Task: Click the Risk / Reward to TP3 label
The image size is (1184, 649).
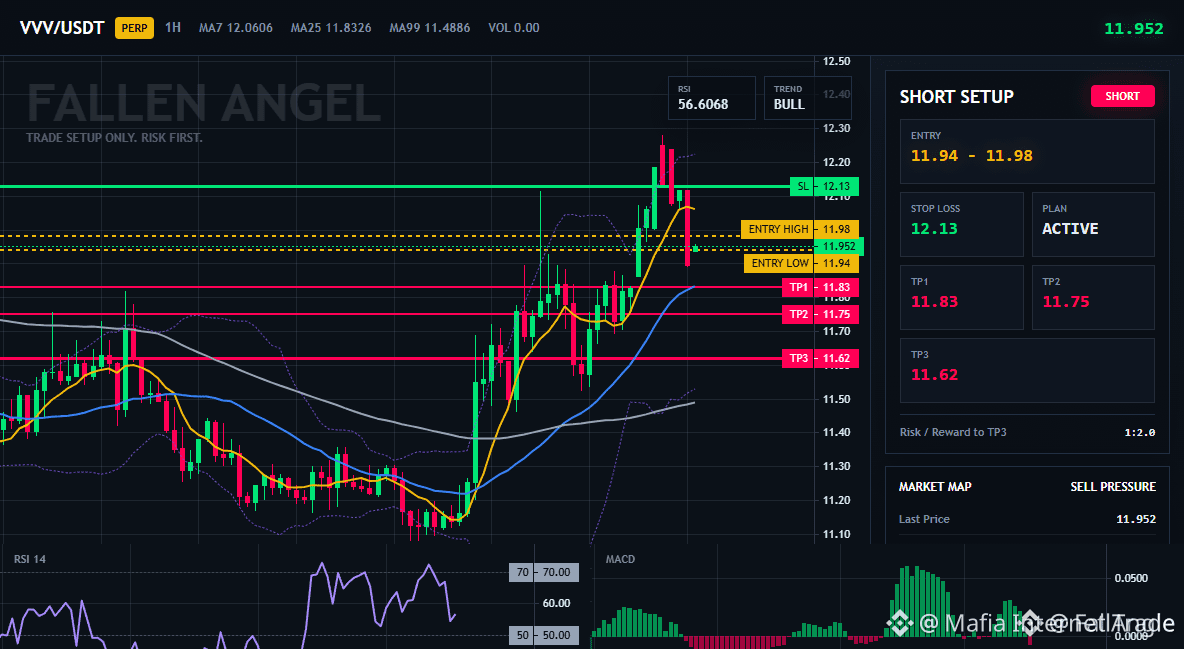Action: click(953, 432)
